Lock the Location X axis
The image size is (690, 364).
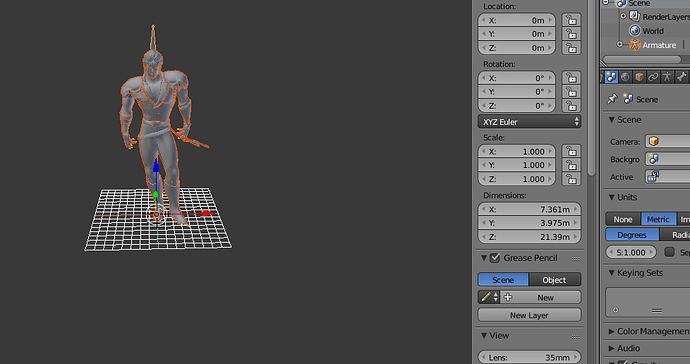pos(571,20)
